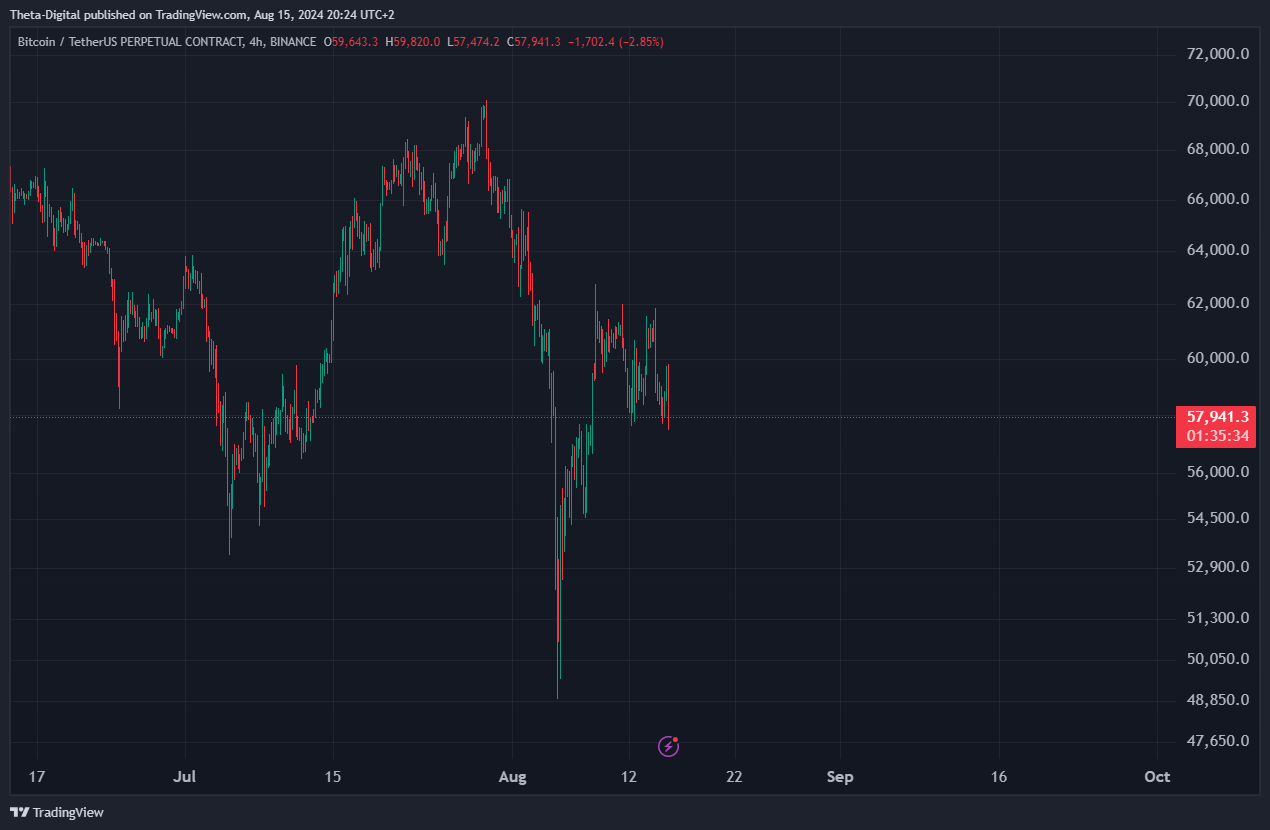Click the 72,000.0 price axis label
This screenshot has height=830, width=1270.
coord(1217,53)
